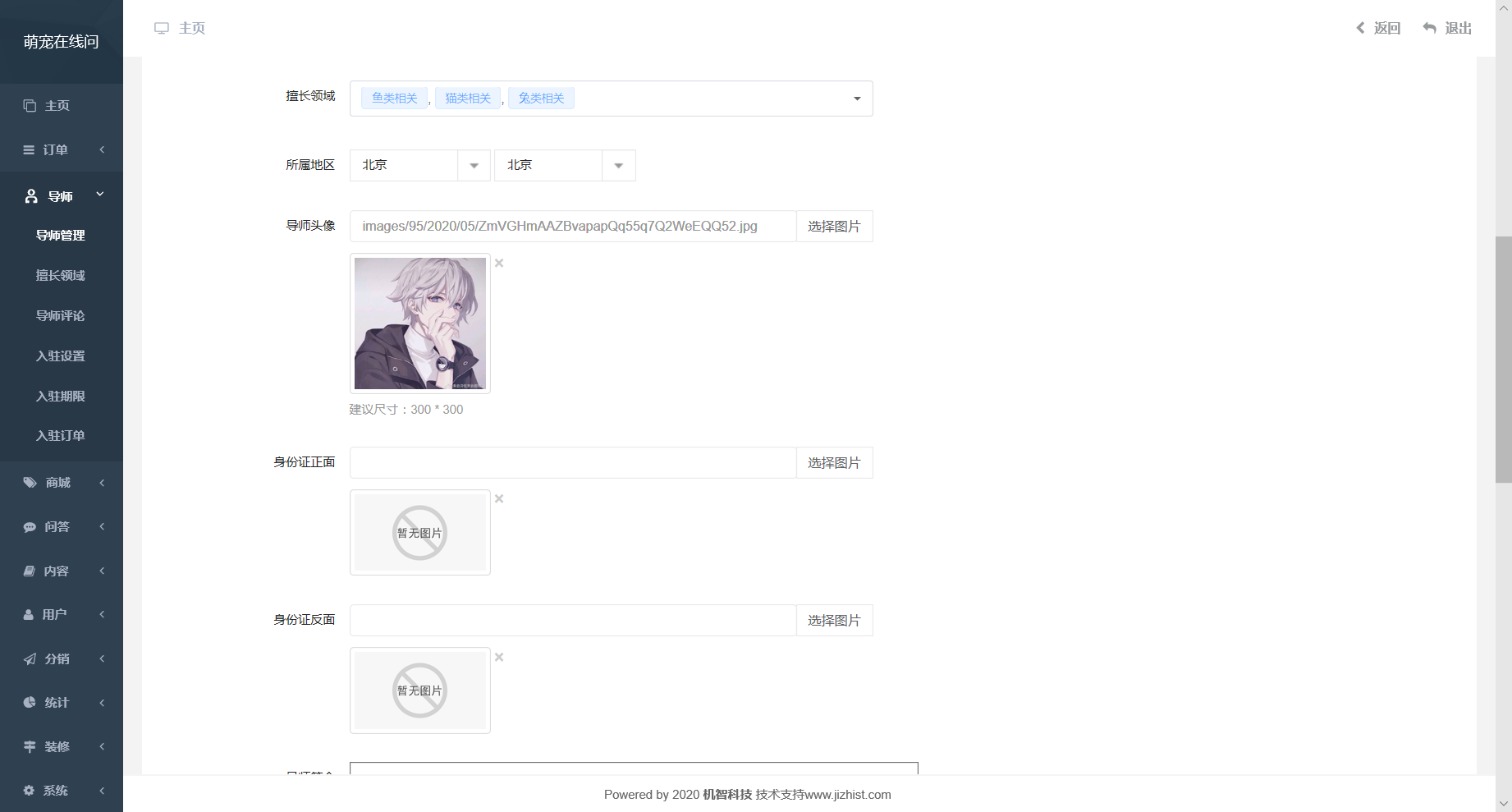Click 选择图片 button for 导师头像
The height and width of the screenshot is (812, 1512).
point(834,227)
